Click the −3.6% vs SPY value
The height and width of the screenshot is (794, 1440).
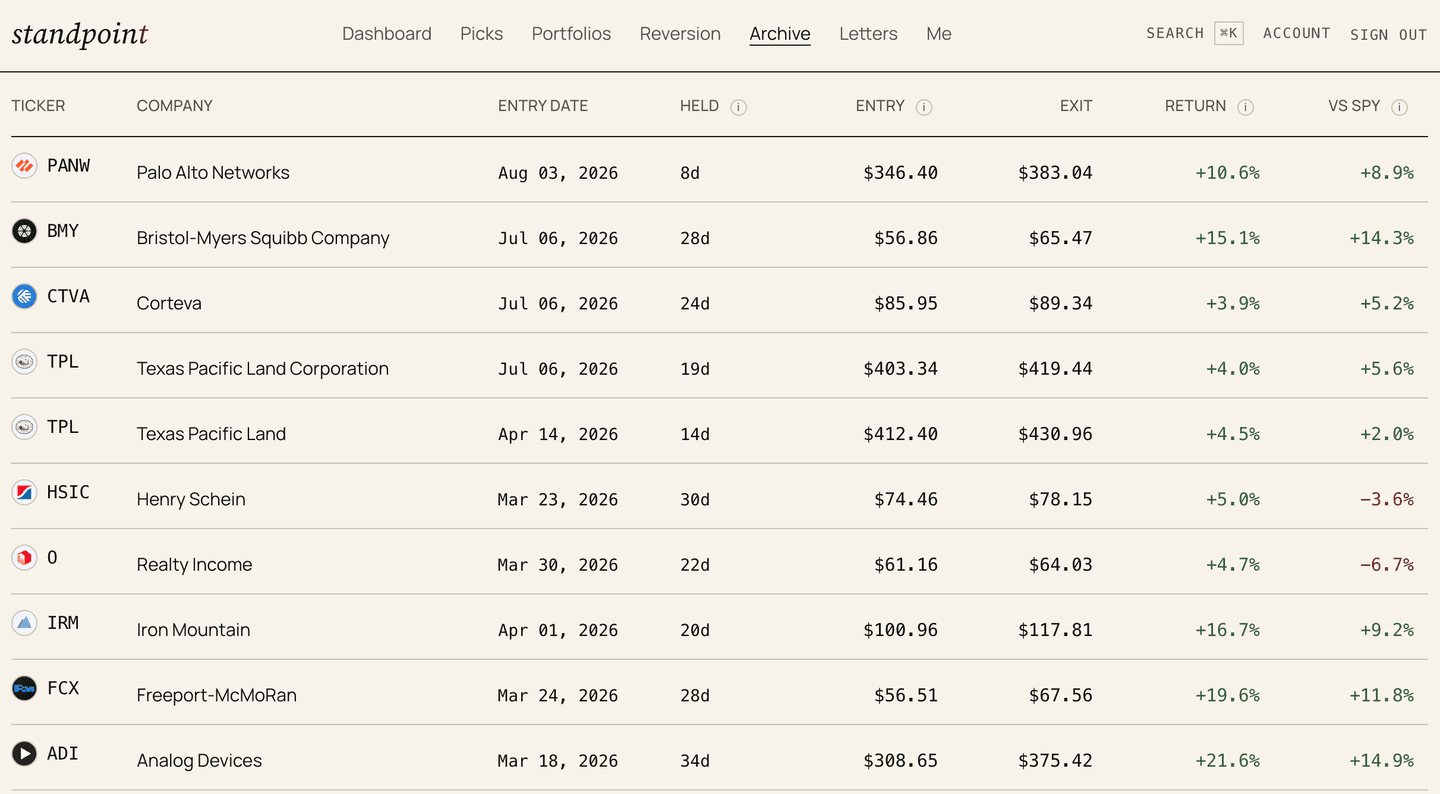click(x=1387, y=499)
